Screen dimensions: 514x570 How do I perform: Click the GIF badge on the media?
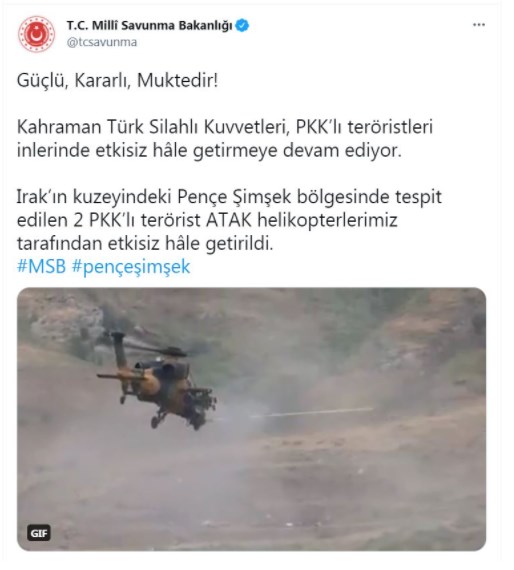[x=39, y=533]
